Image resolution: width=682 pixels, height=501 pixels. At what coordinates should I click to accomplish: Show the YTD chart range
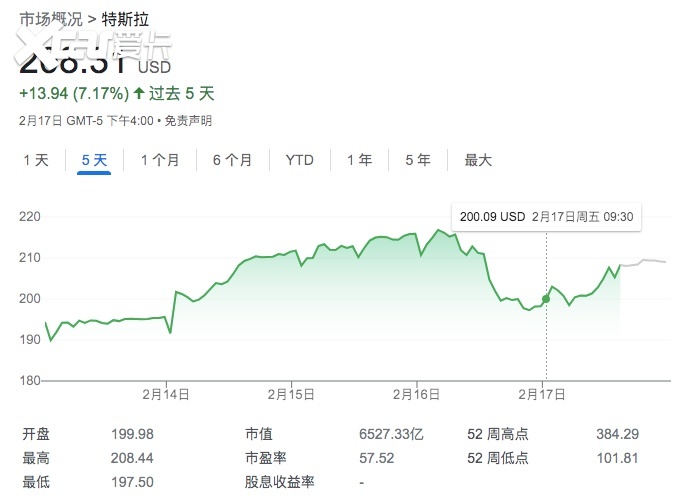pyautogui.click(x=299, y=160)
